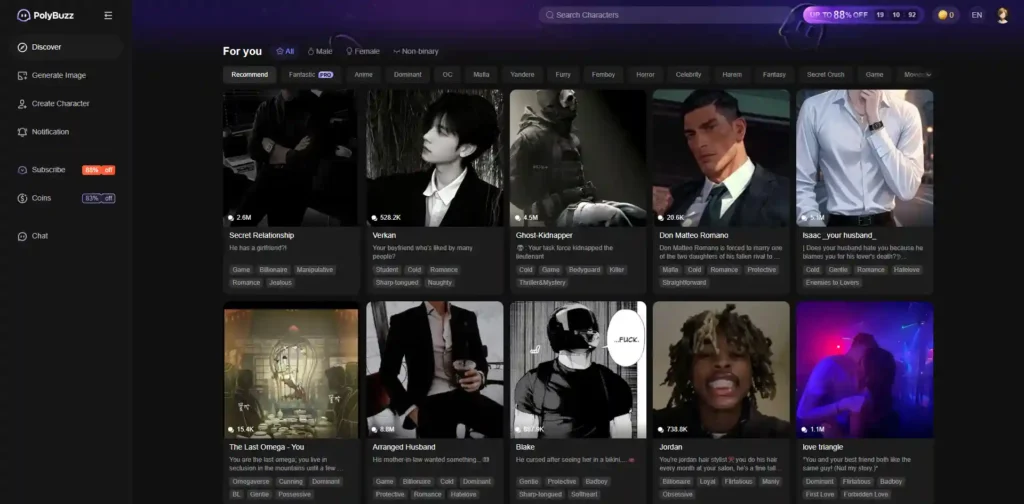The image size is (1024, 504).
Task: Filter characters by Male
Action: (320, 51)
